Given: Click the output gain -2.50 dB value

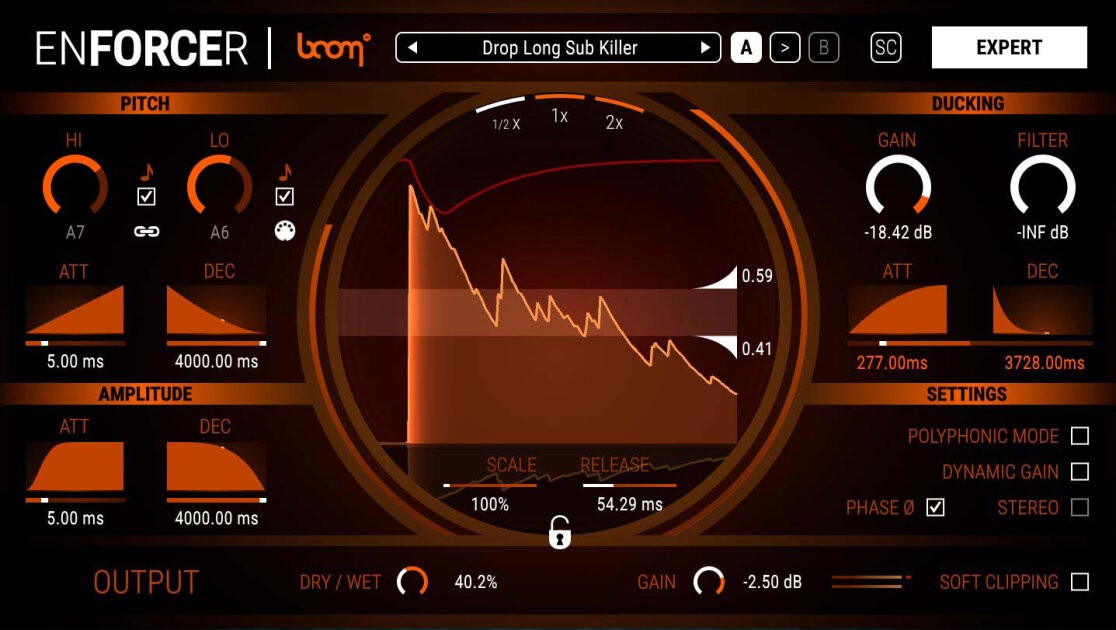Looking at the screenshot, I should [772, 582].
